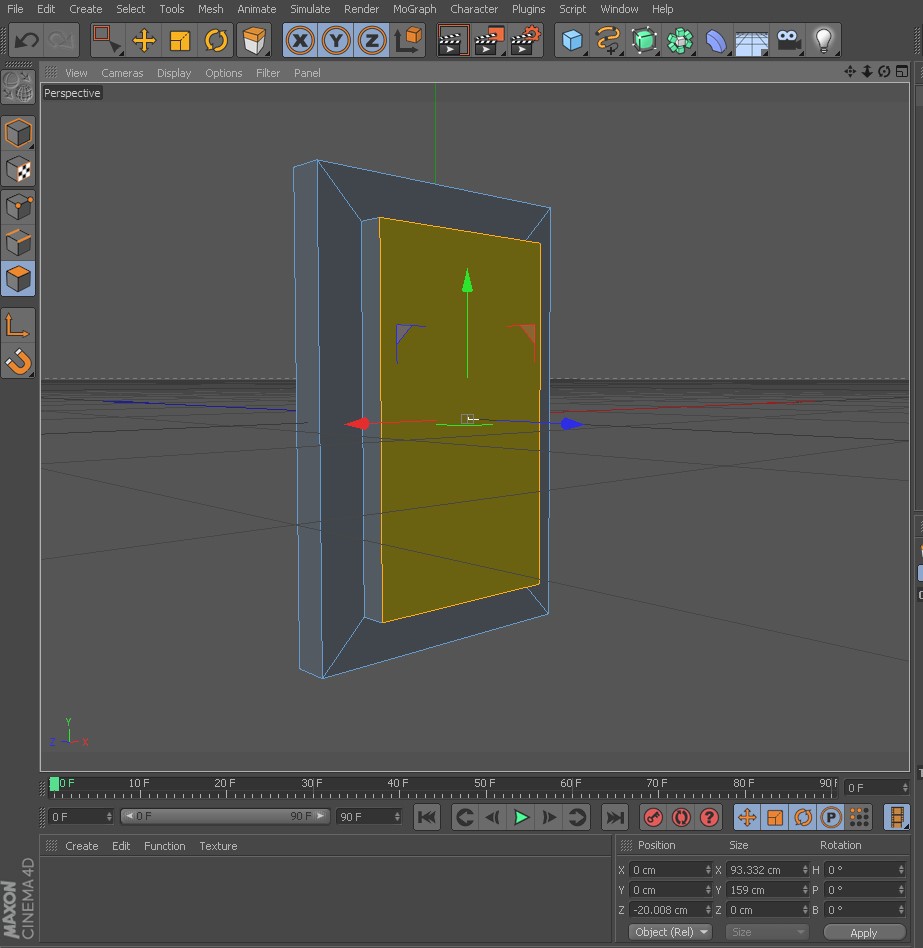Click the Record Active Objects button

pos(653,818)
